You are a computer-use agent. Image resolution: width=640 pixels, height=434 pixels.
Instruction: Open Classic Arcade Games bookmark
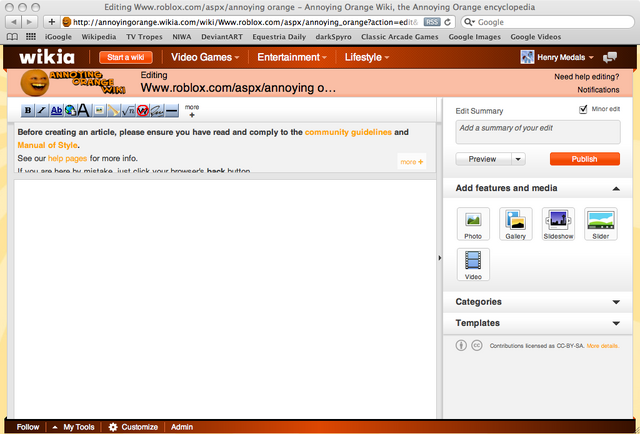(400, 37)
